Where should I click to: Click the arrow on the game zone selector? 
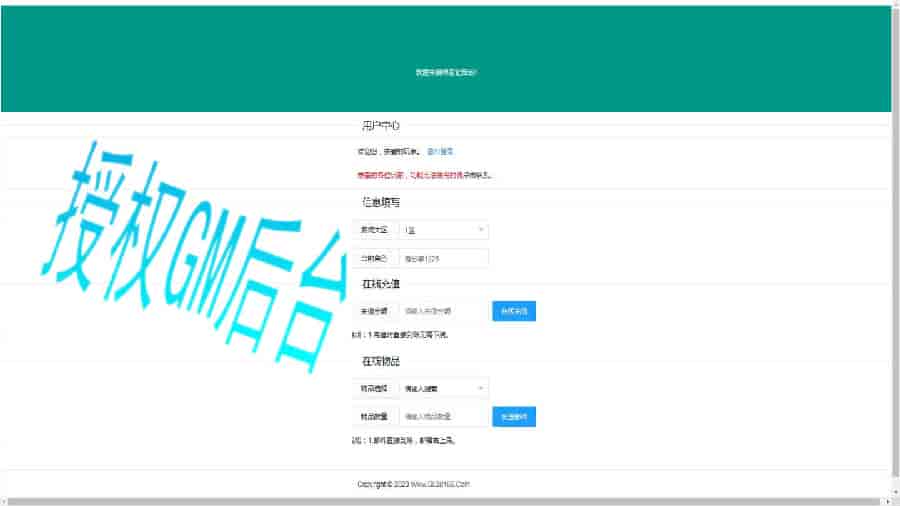click(481, 230)
